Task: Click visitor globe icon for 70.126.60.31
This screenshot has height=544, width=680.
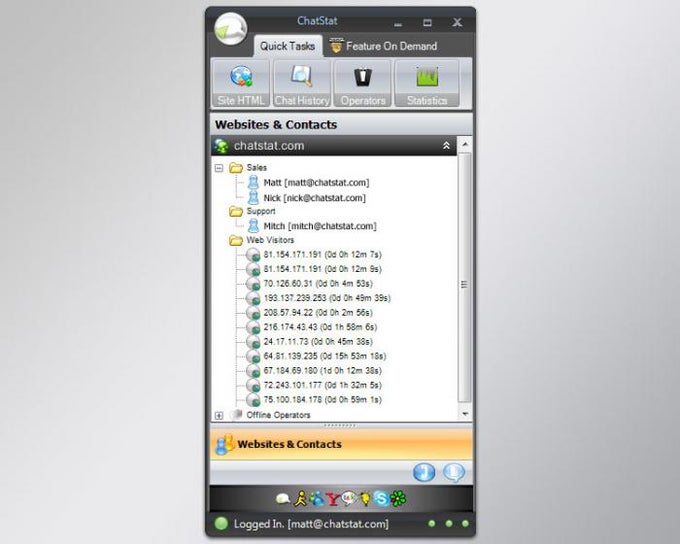Action: [253, 284]
